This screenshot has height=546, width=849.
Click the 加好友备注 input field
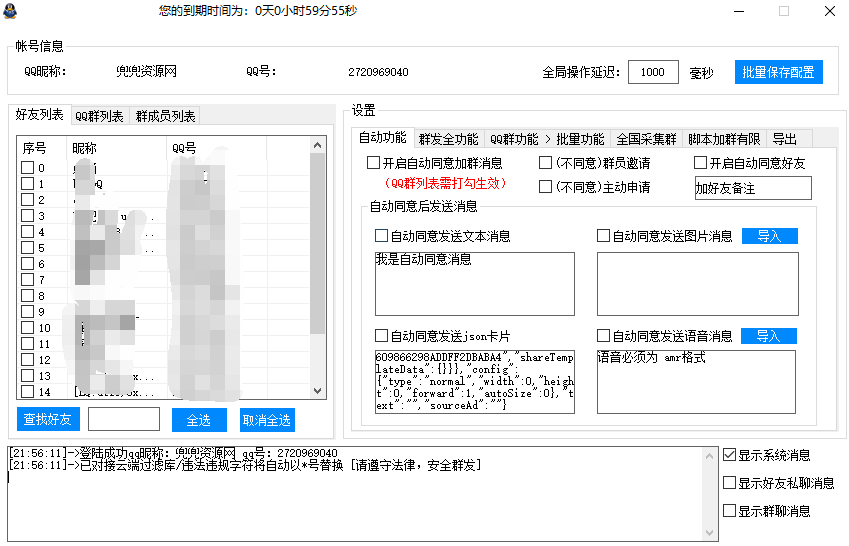[753, 188]
